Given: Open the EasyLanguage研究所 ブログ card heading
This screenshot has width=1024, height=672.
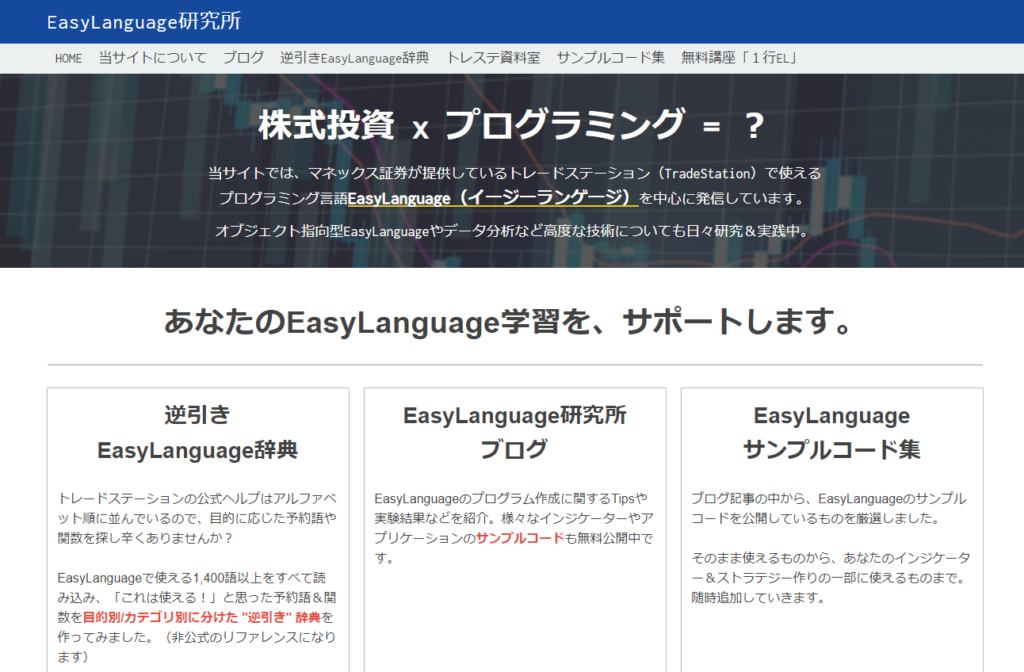Looking at the screenshot, I should 515,432.
